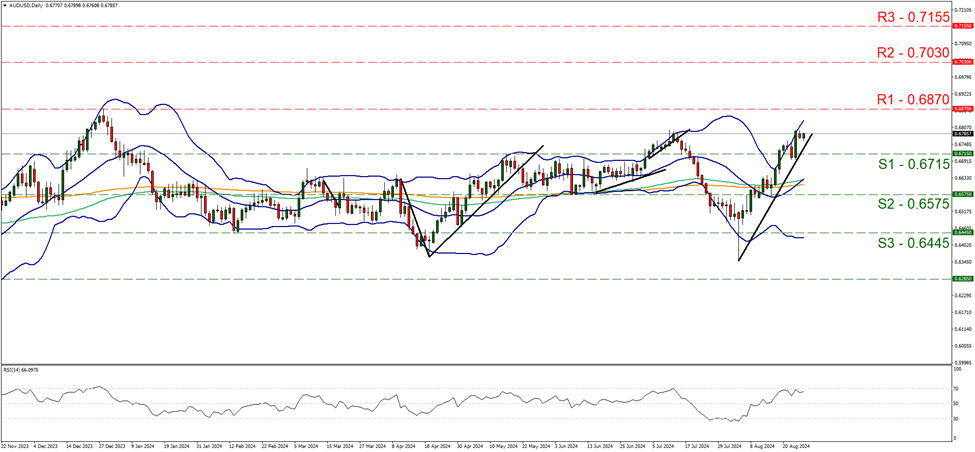The image size is (975, 452).
Task: Click the 5 Jul 2024 date label
Action: 662,446
